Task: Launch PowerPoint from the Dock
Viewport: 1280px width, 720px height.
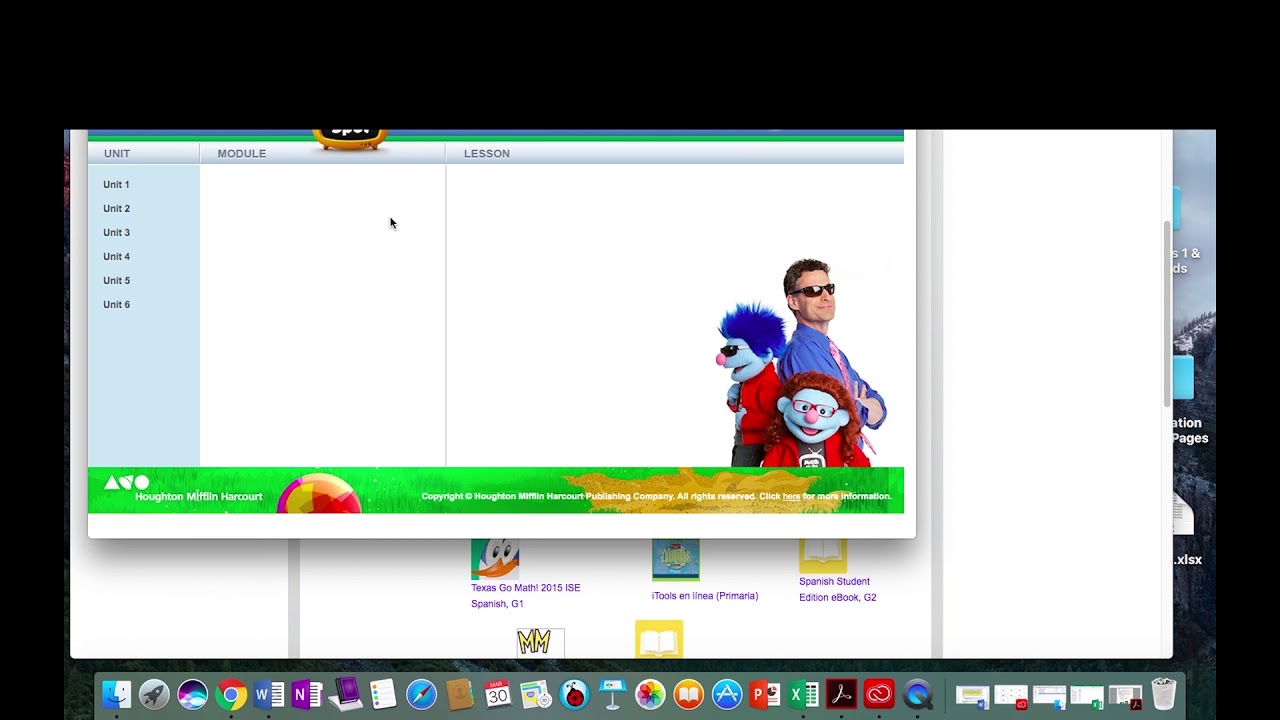Action: 765,694
